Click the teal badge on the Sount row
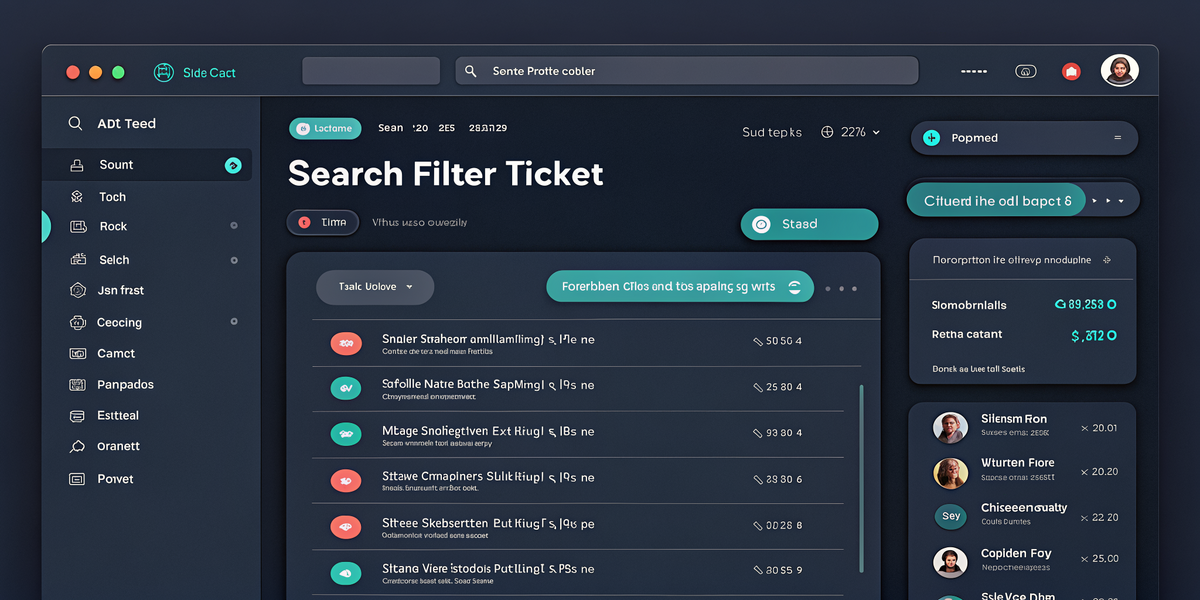 coord(233,165)
